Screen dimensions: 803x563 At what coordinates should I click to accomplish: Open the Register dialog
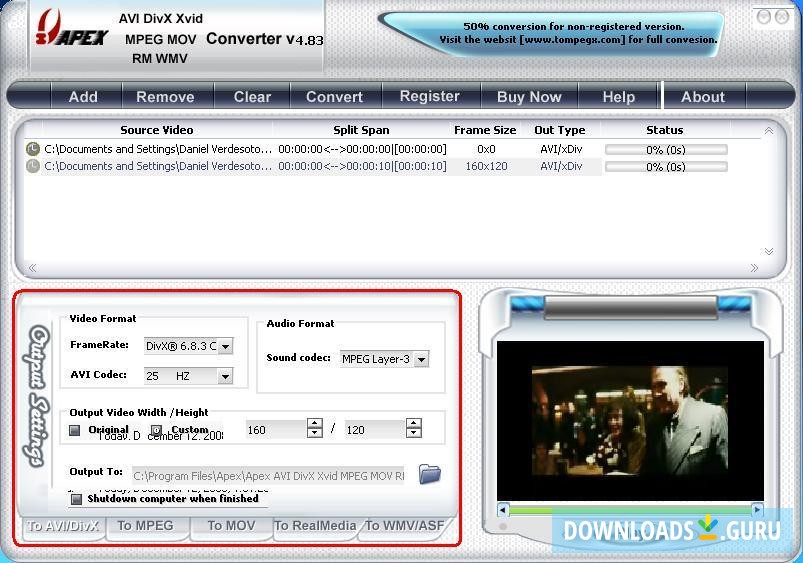point(430,96)
